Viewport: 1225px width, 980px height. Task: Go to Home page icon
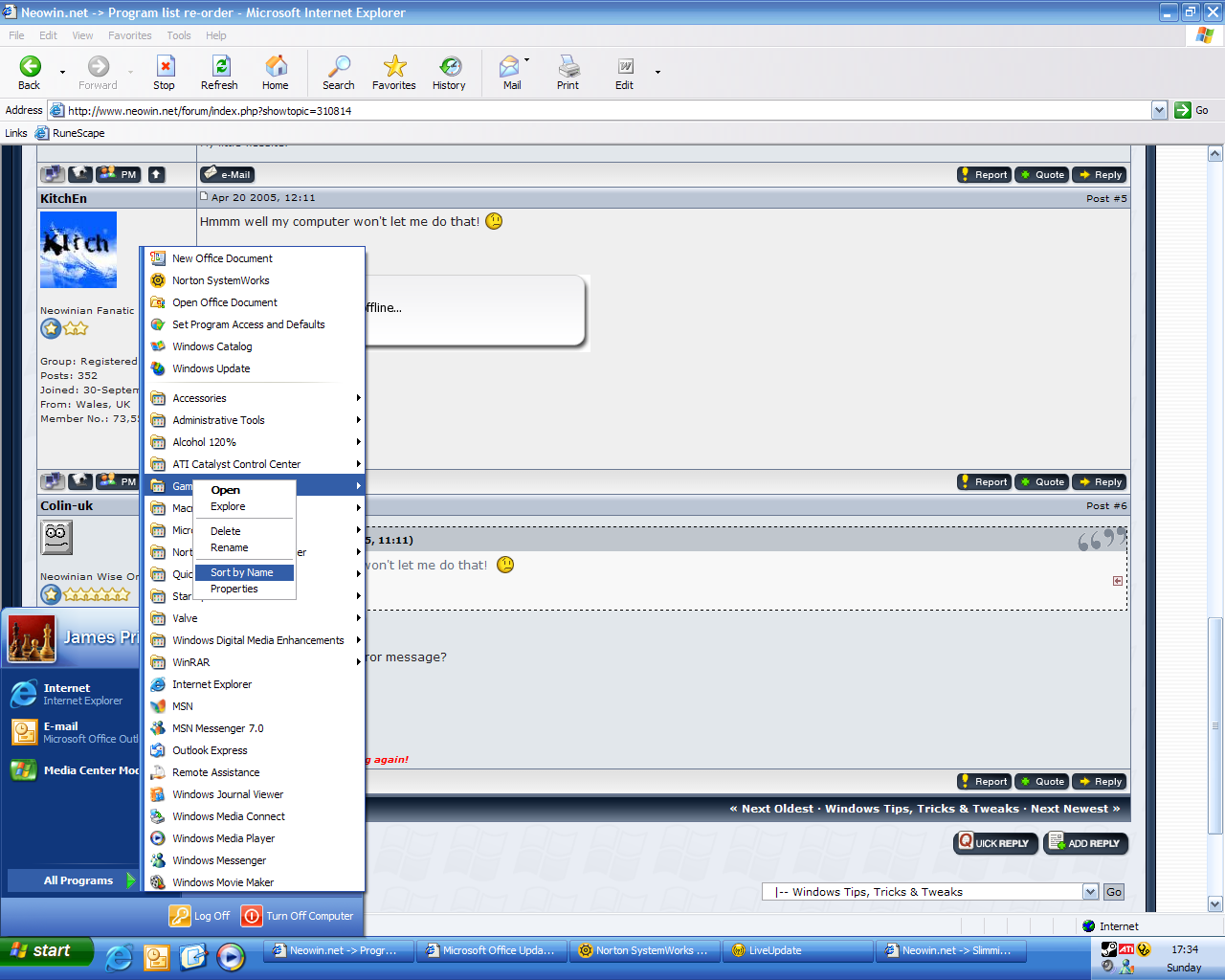coord(276,66)
